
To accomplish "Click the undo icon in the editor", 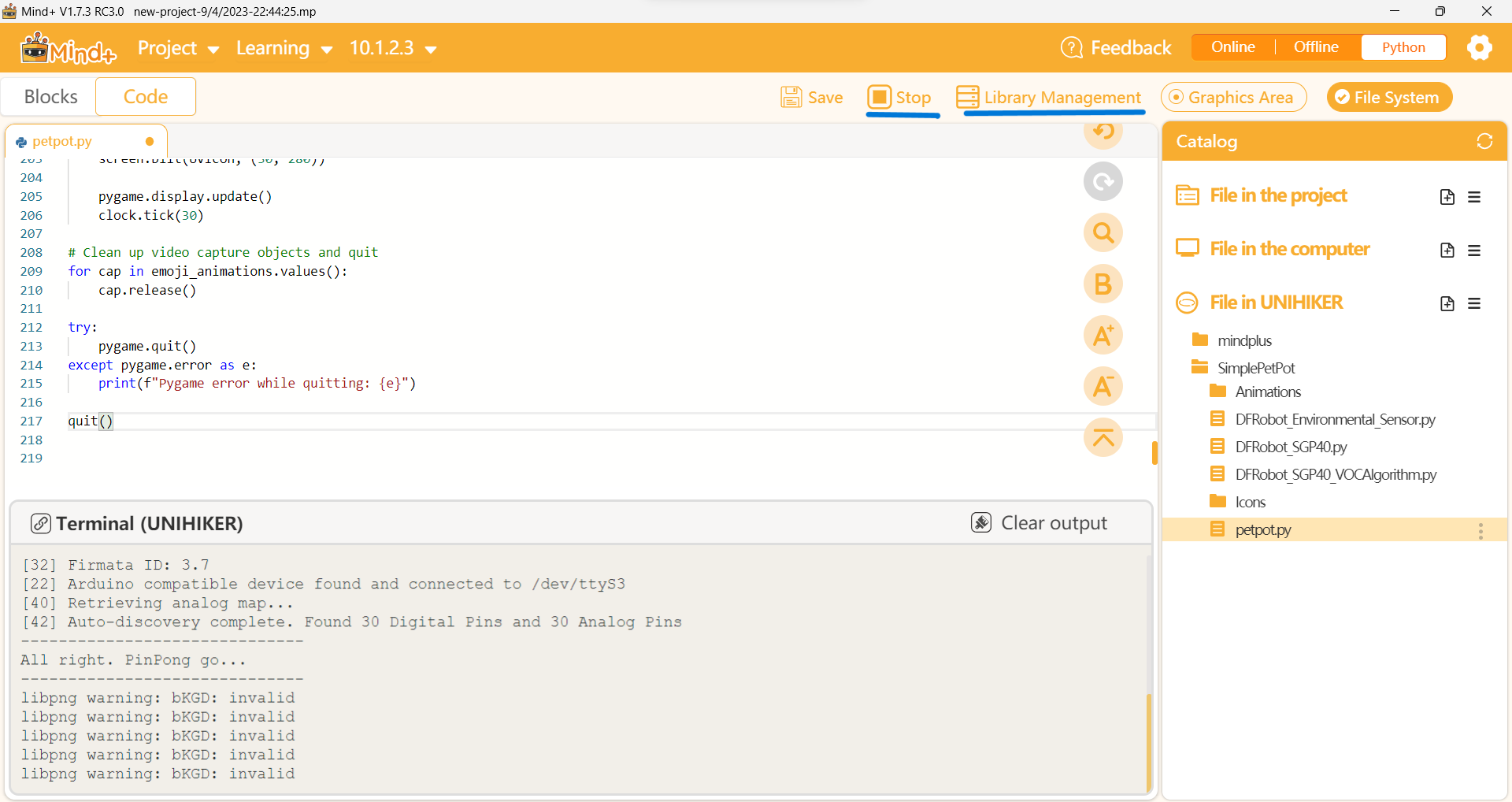I will pos(1102,132).
